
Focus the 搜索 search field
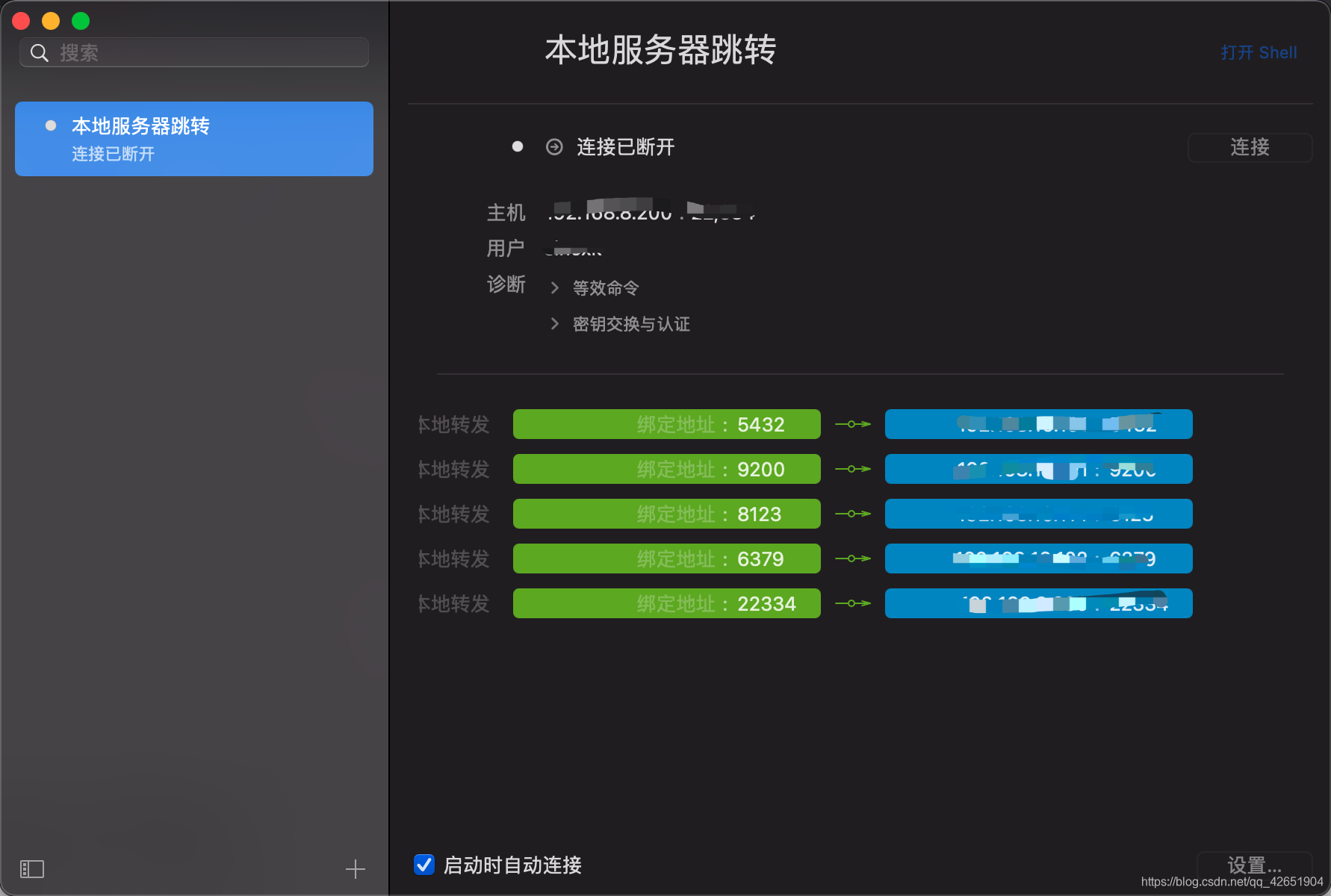[x=194, y=52]
